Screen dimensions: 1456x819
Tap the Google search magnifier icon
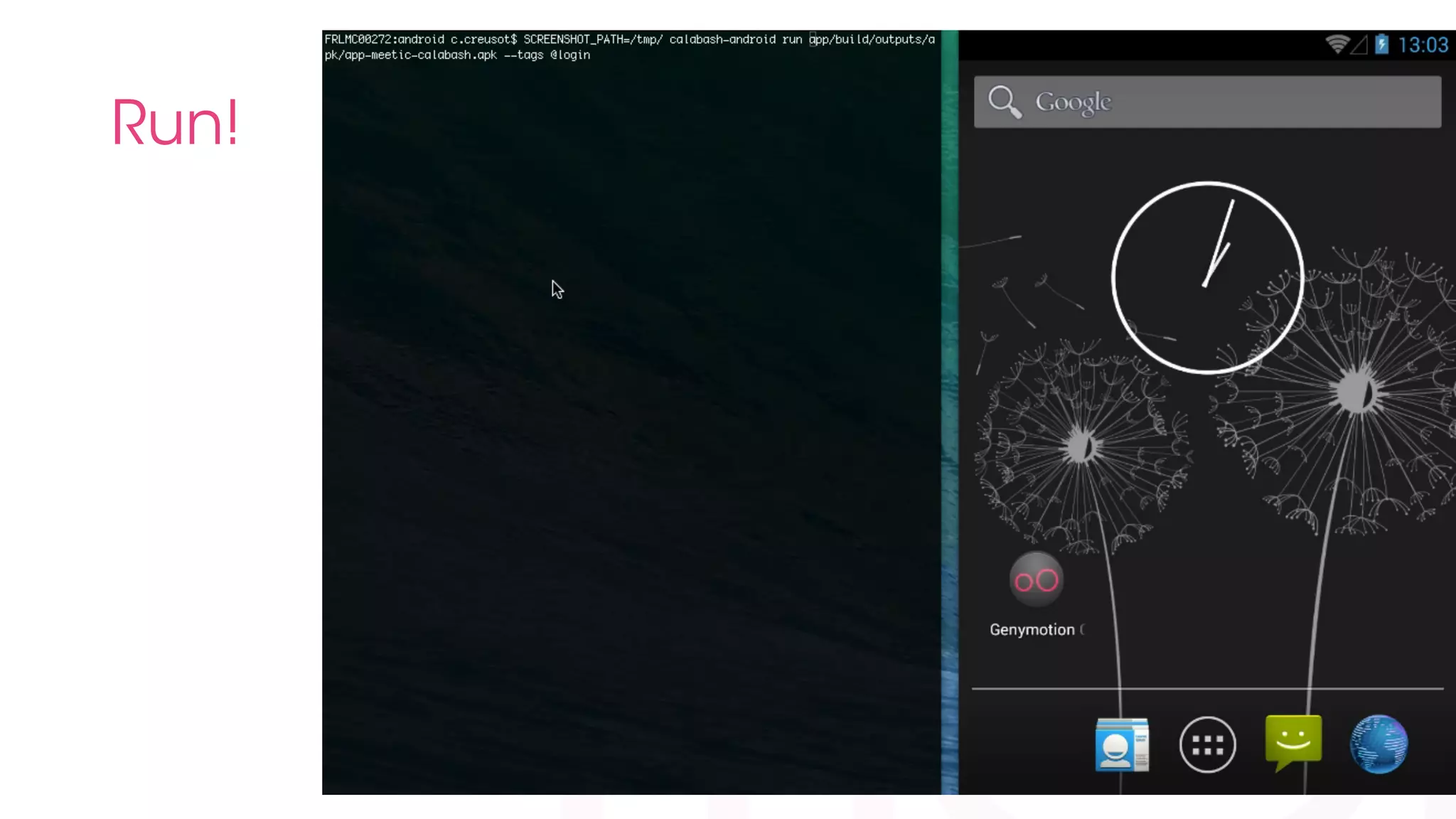(x=1004, y=102)
